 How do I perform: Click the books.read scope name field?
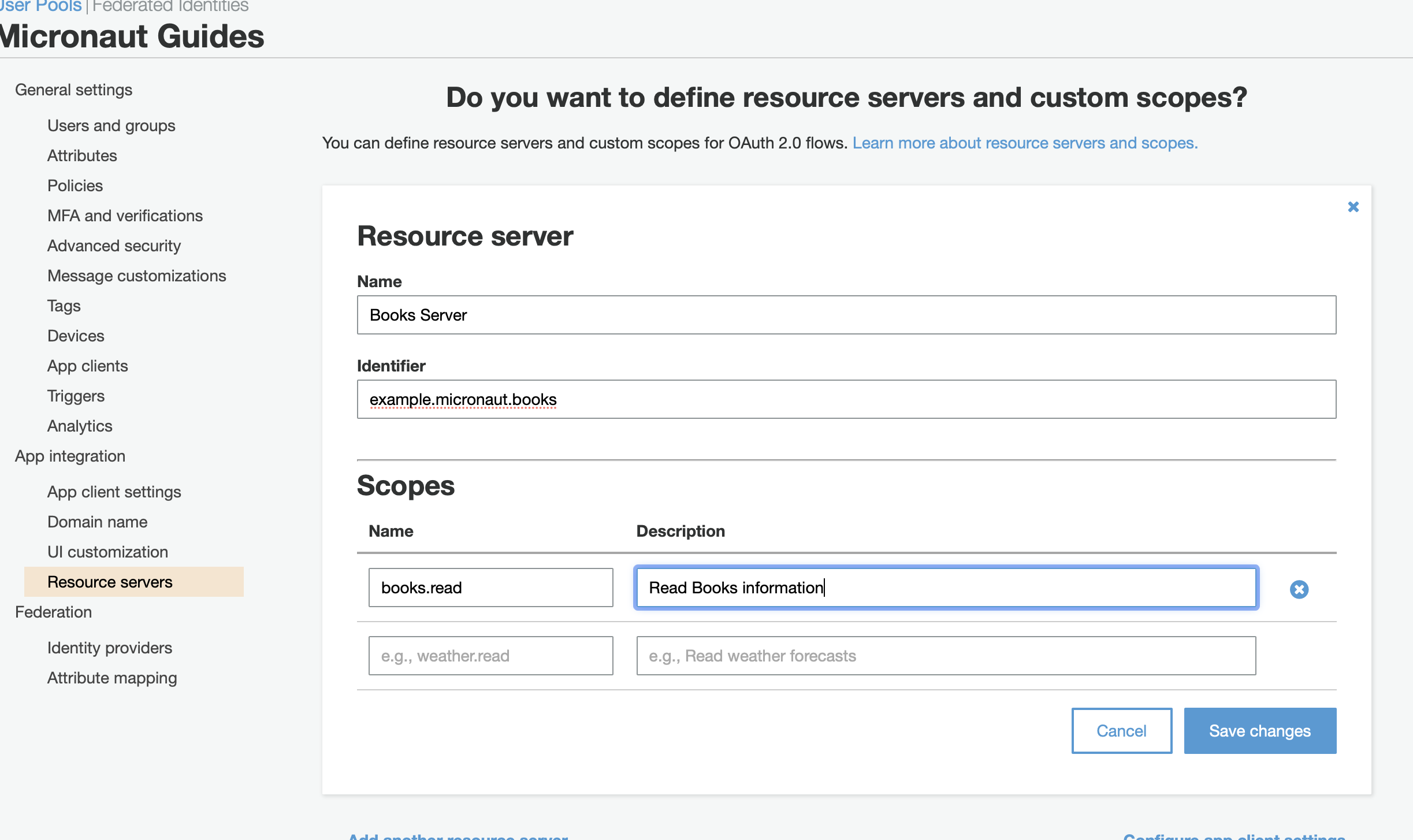[491, 587]
